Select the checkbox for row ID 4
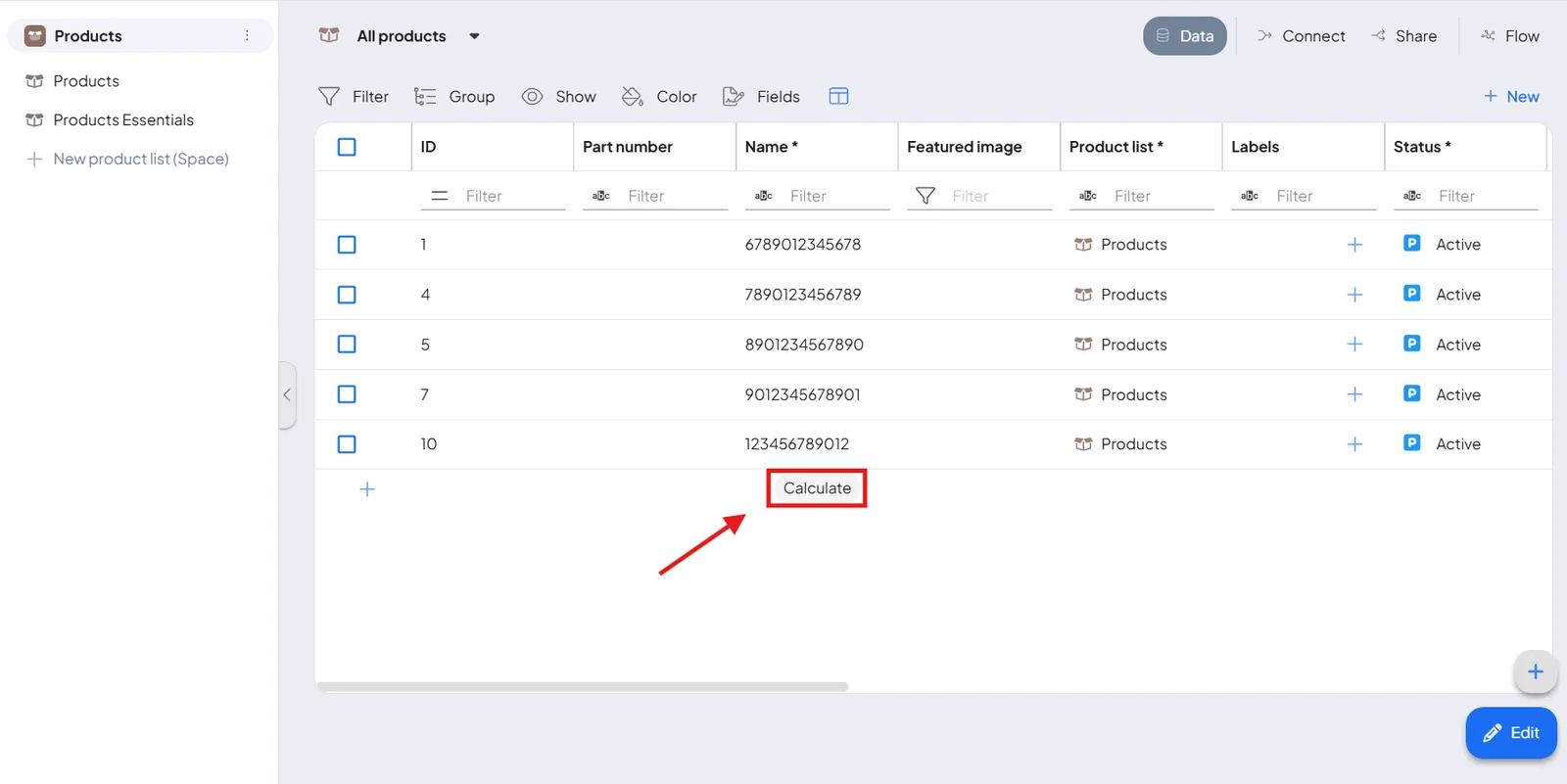This screenshot has height=784, width=1567. coord(347,295)
